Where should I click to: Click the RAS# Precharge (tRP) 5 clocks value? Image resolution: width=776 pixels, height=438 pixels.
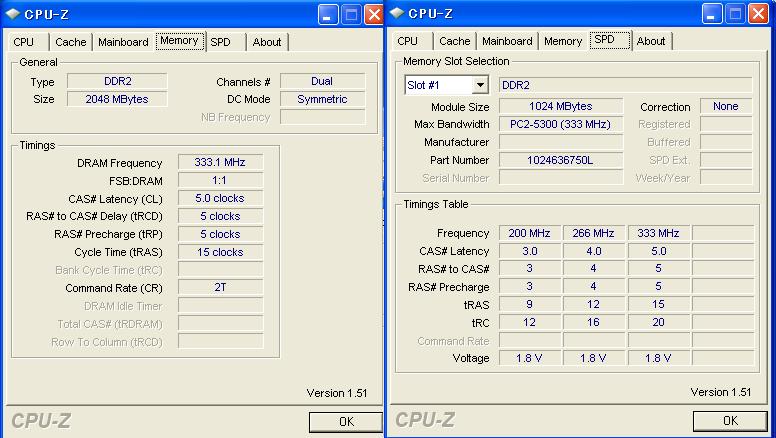click(x=220, y=234)
